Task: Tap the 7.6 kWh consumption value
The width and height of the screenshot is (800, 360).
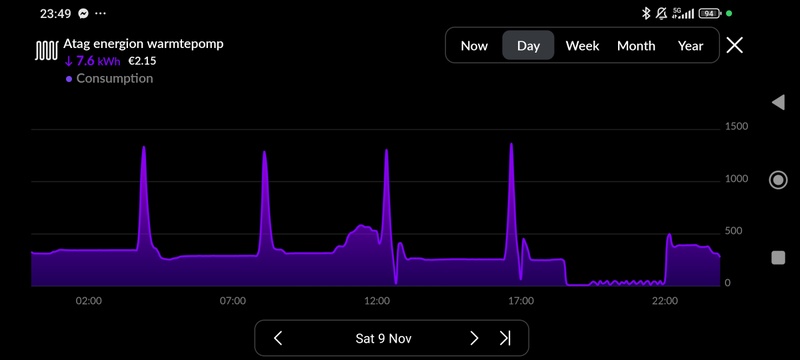Action: click(x=93, y=61)
